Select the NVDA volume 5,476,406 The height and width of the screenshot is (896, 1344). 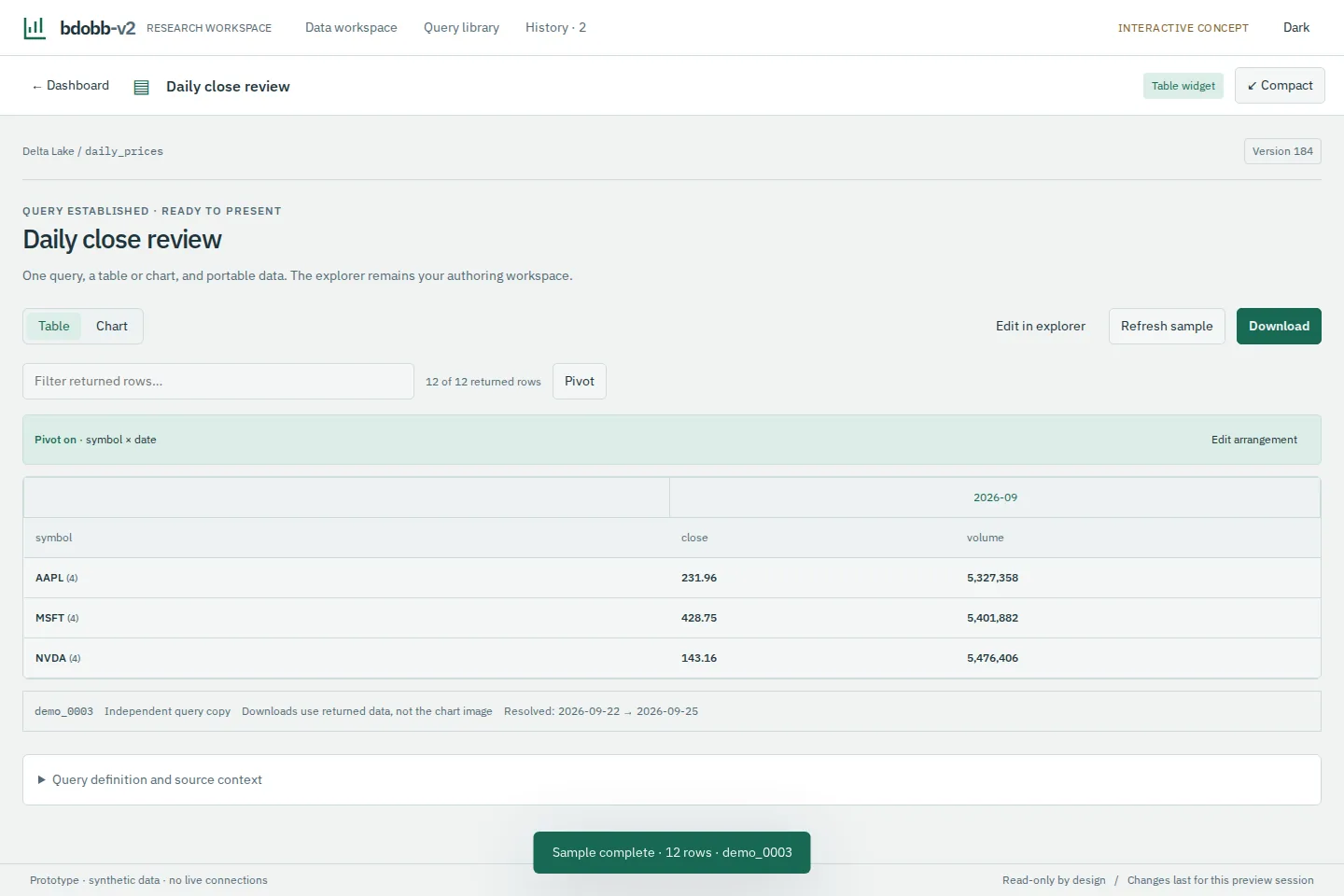point(992,658)
